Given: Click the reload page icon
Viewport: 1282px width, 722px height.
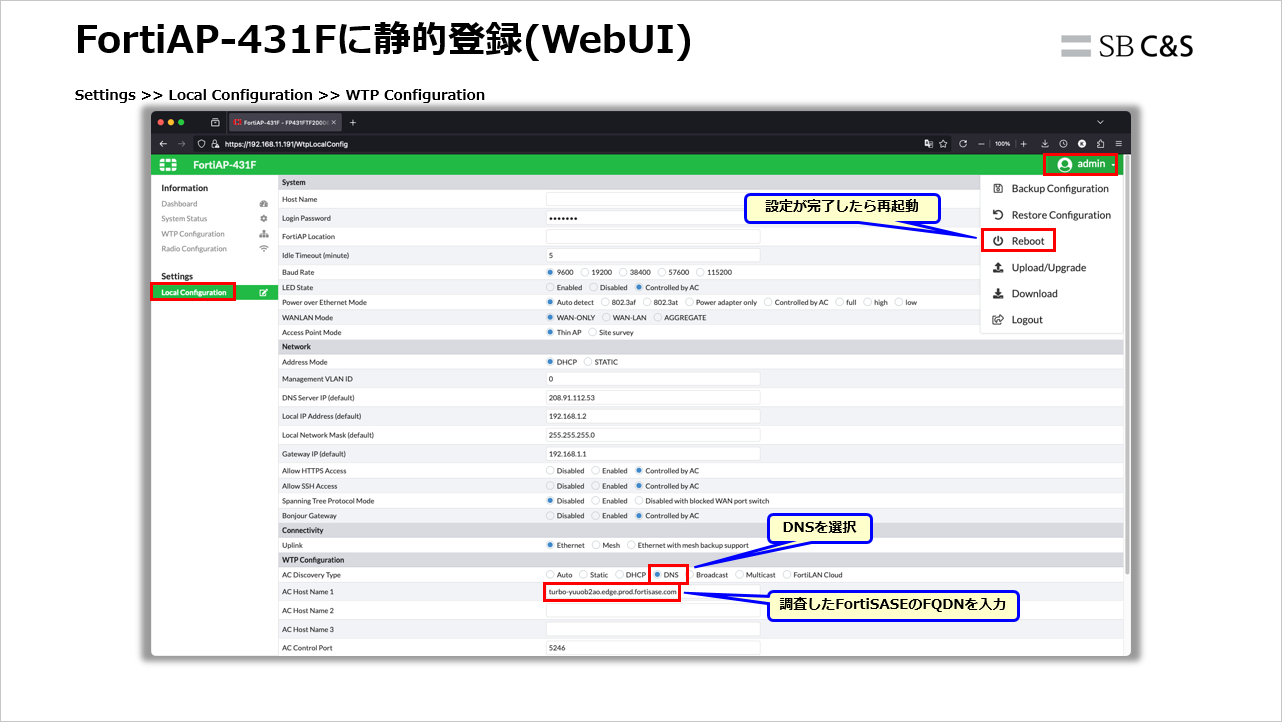Looking at the screenshot, I should click(x=962, y=144).
